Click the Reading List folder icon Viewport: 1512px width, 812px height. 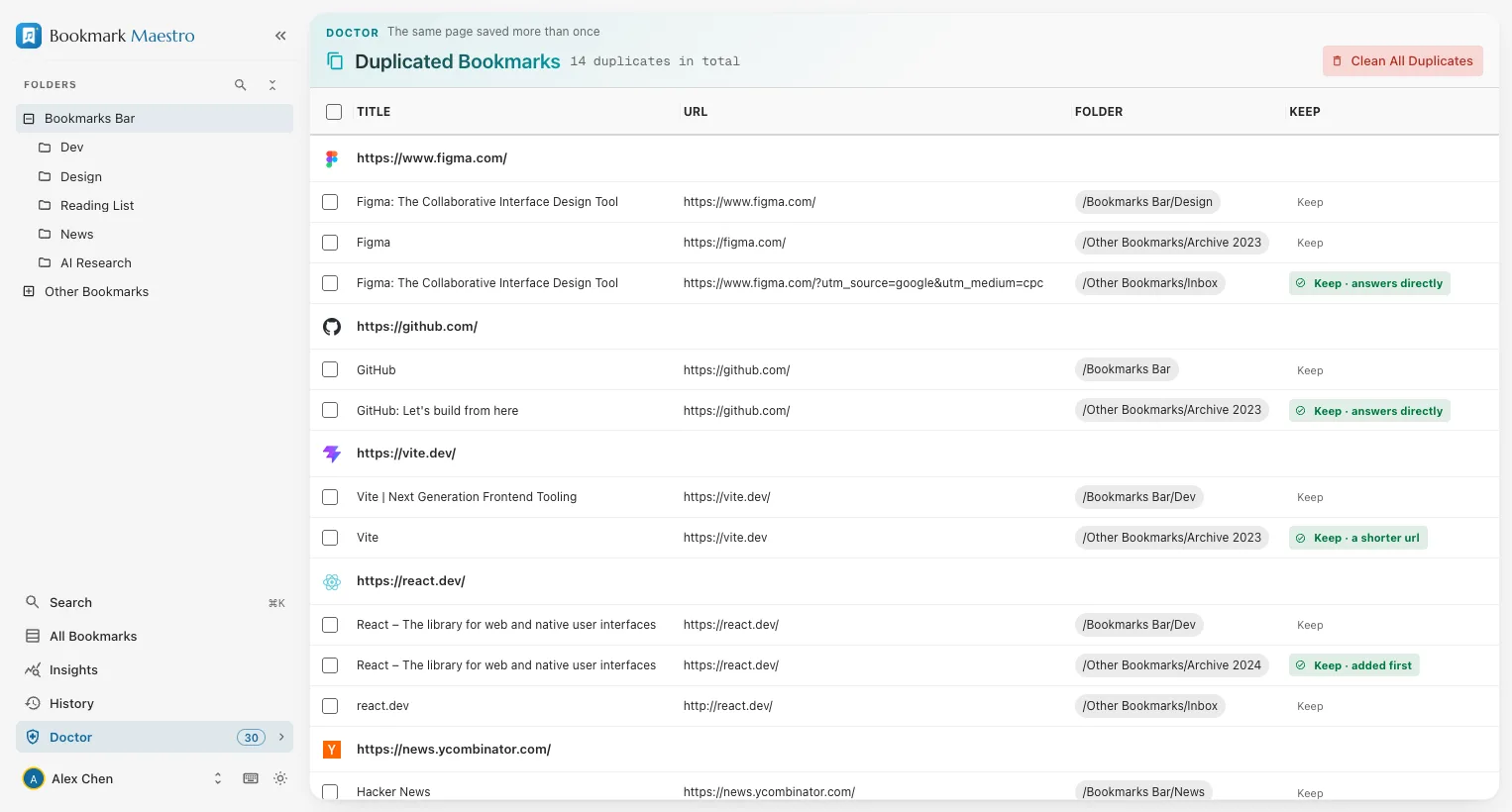pos(45,205)
